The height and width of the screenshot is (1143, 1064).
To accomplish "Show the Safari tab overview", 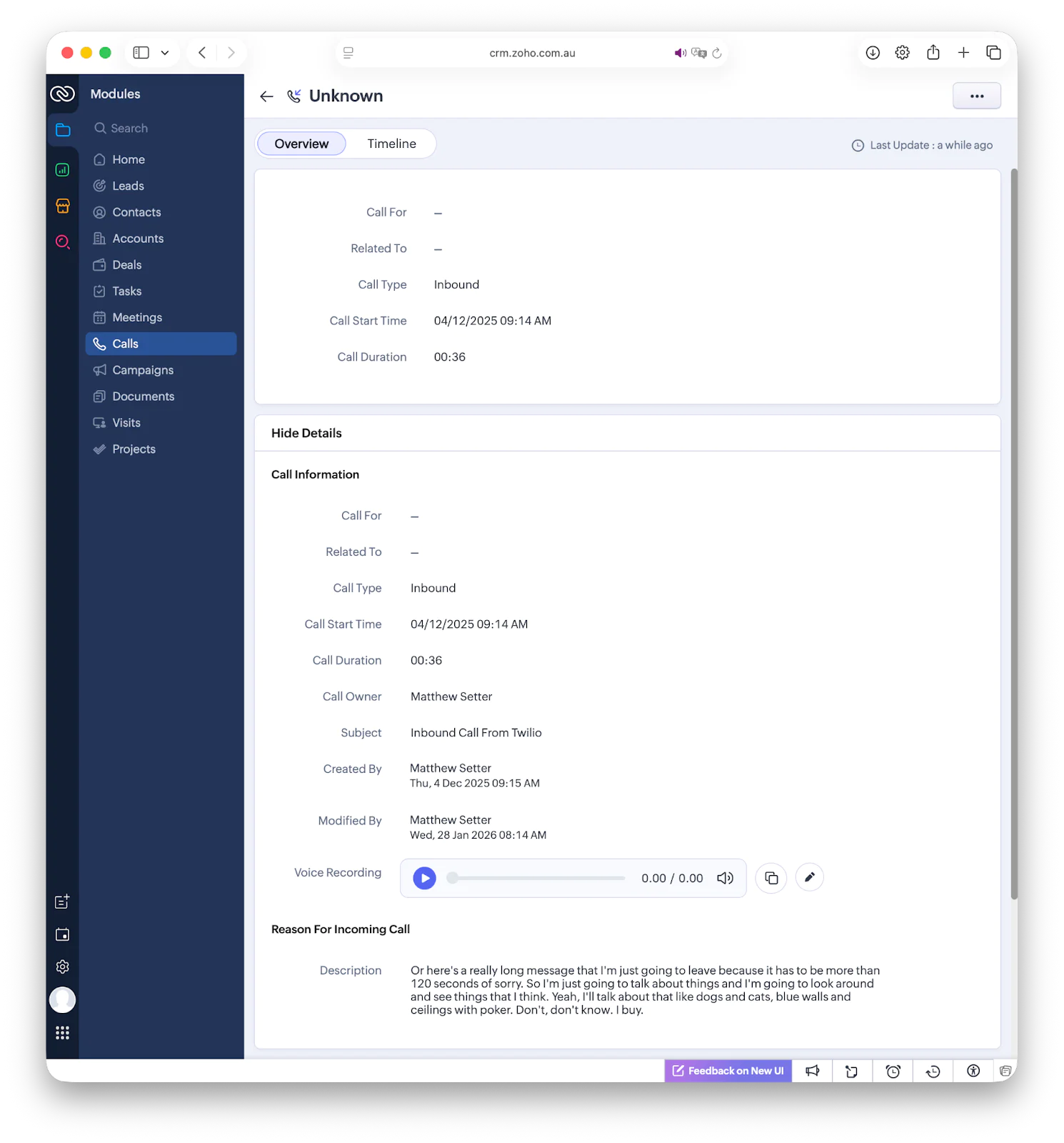I will click(x=993, y=53).
